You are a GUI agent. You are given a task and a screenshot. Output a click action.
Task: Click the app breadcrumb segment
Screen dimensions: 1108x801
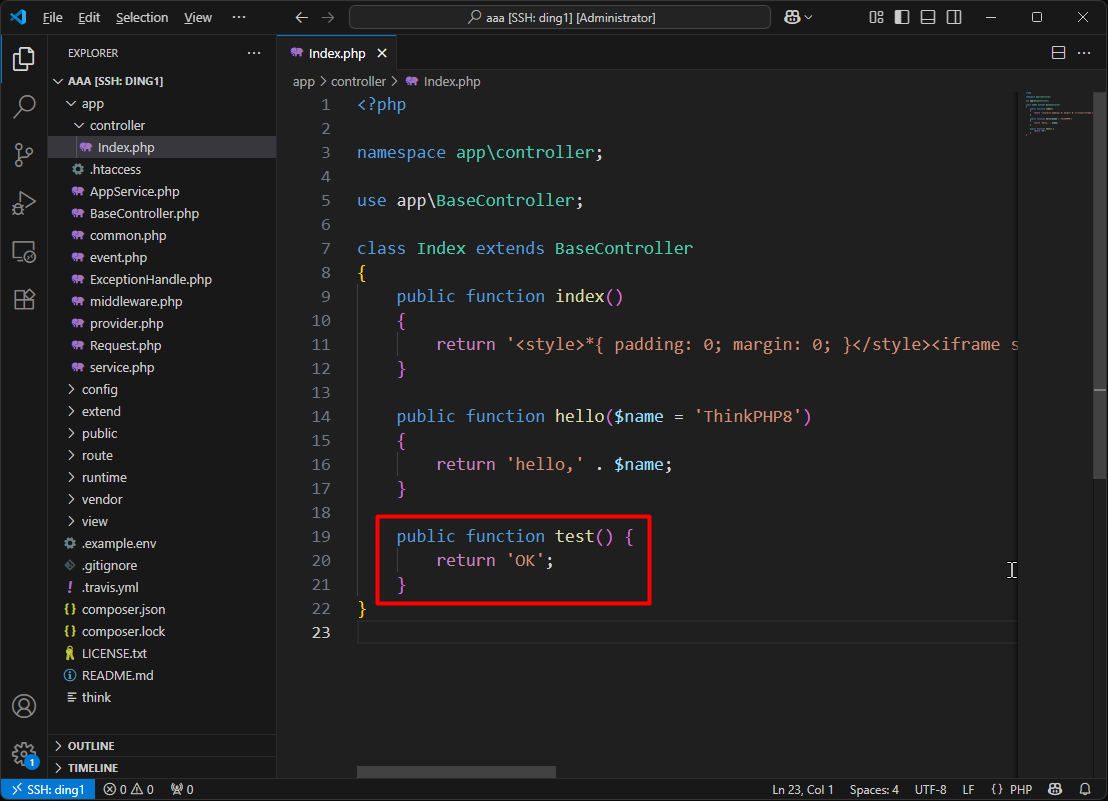[304, 82]
